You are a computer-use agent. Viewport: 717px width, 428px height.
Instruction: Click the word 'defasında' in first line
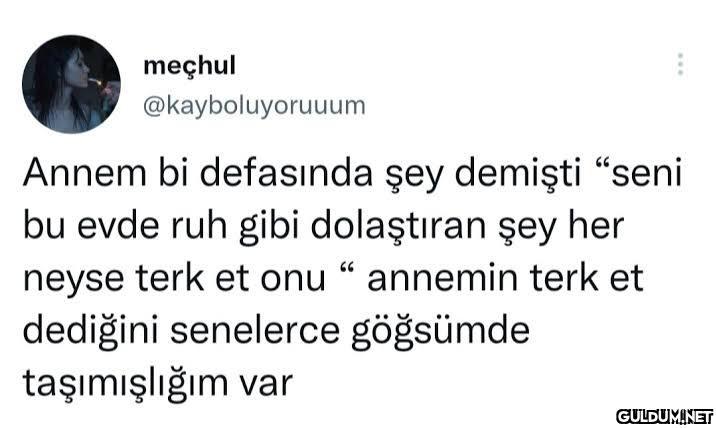coord(286,173)
